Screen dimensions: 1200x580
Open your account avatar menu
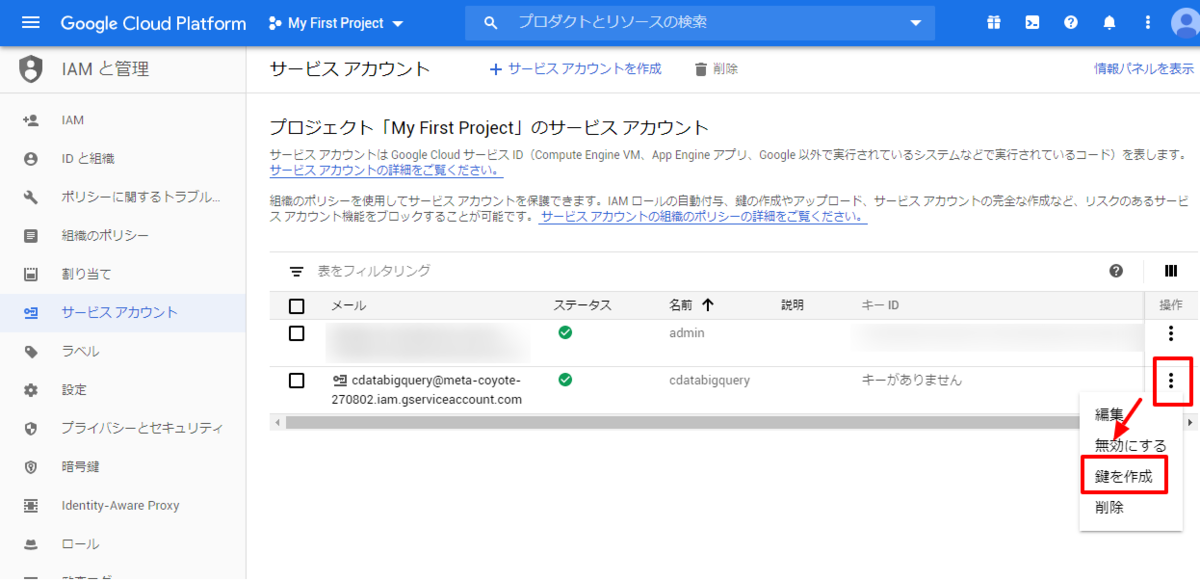tap(1184, 22)
